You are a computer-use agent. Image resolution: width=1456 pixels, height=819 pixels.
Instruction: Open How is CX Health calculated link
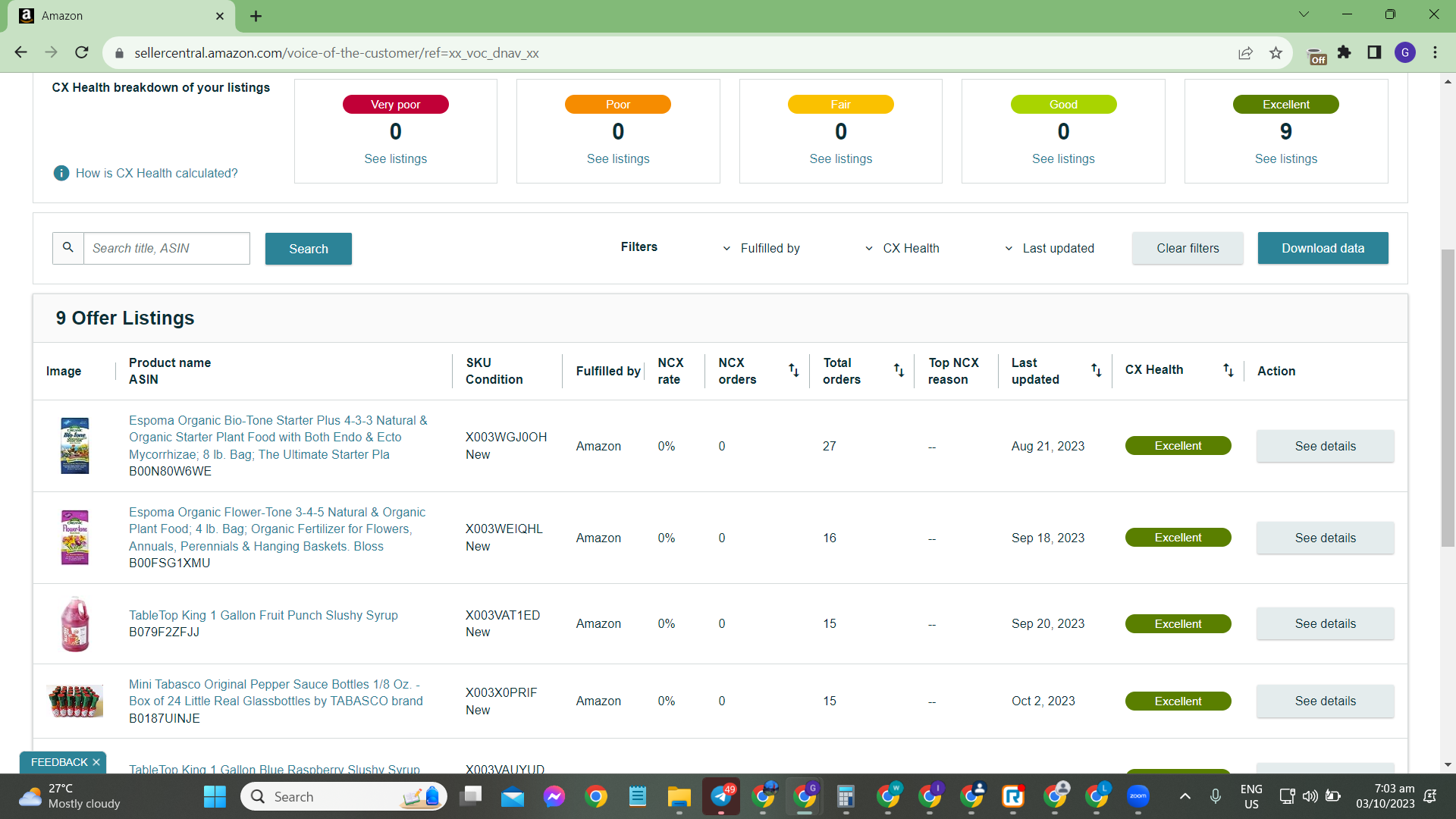pos(157,173)
